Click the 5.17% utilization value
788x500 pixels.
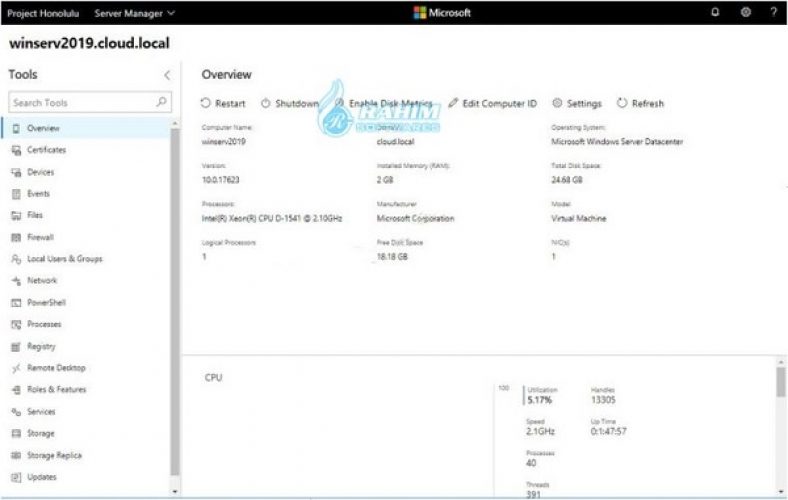point(540,401)
